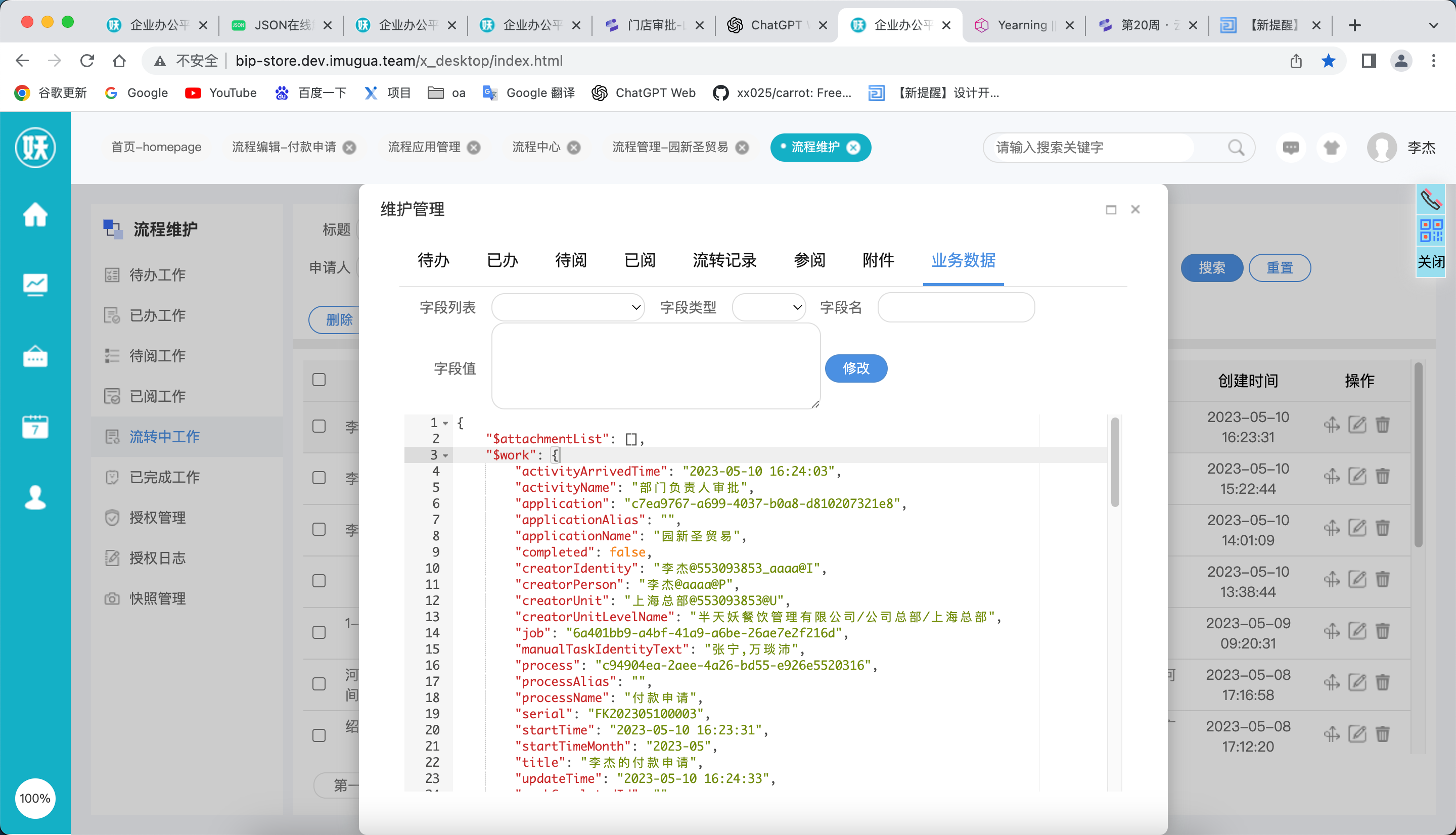Switch to the 流转记录 tab
Screen dimensions: 1456x835
[x=724, y=260]
